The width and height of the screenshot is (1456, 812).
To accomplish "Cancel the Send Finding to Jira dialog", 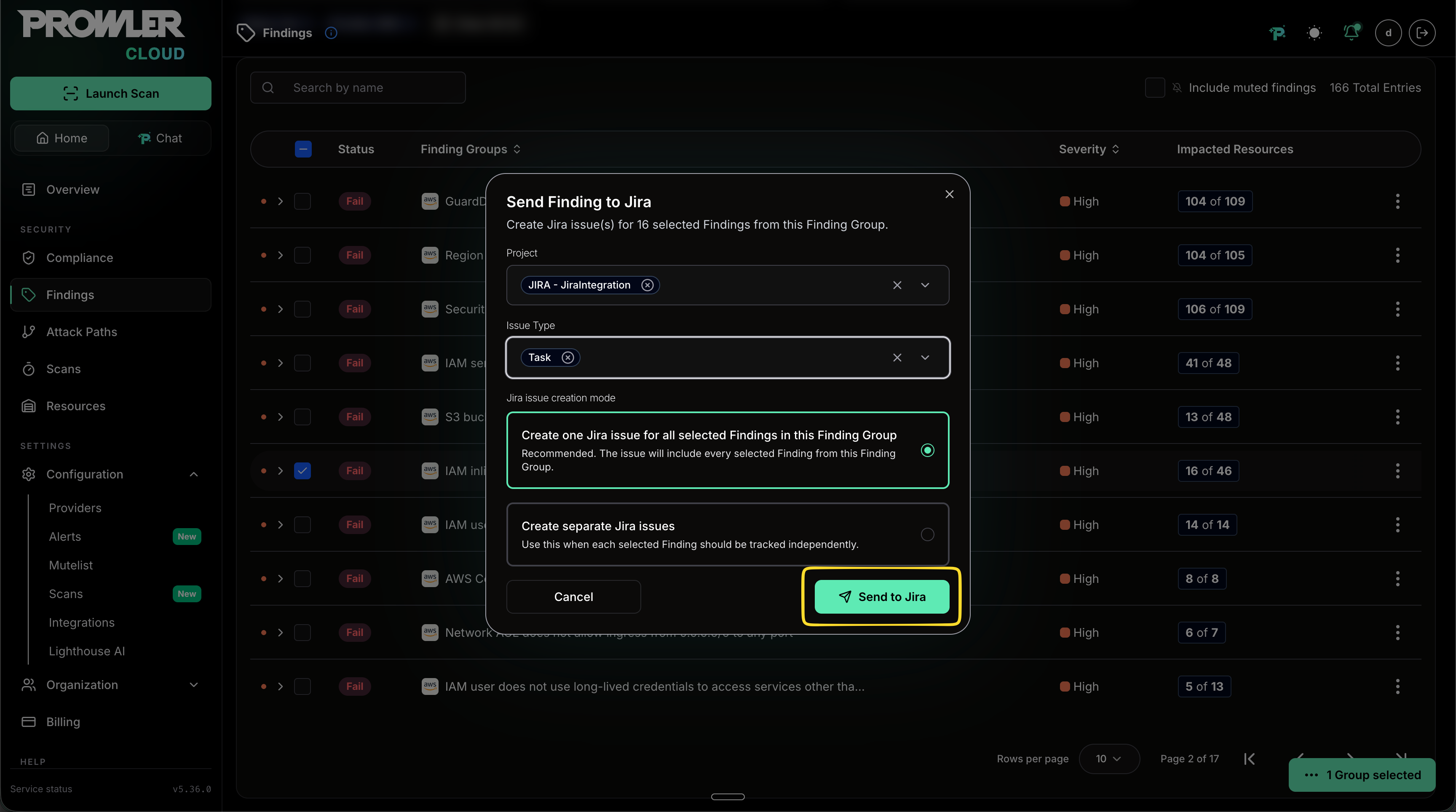I will (x=573, y=597).
